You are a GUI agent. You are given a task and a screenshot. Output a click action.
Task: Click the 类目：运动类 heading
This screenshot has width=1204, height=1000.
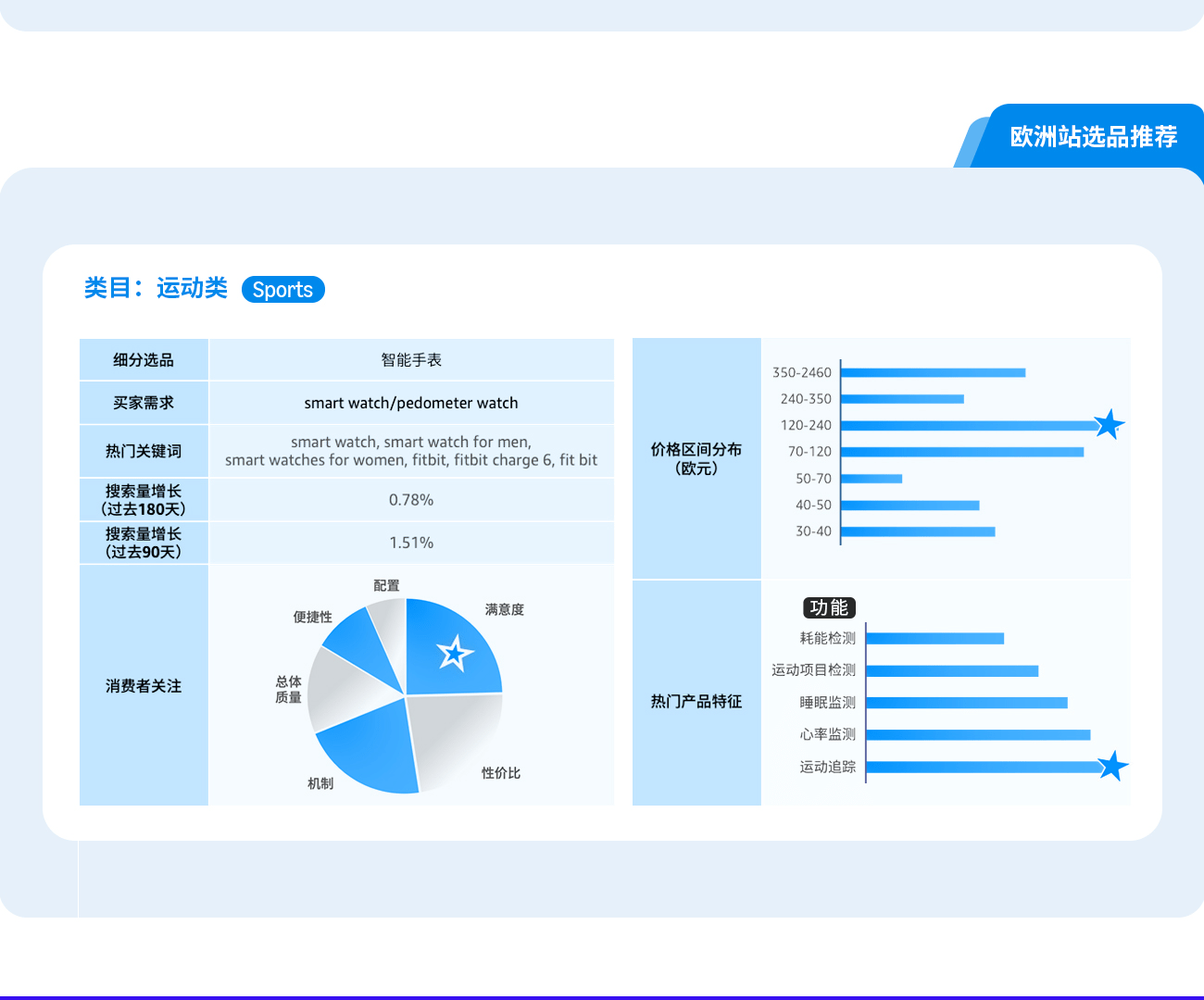(x=156, y=288)
